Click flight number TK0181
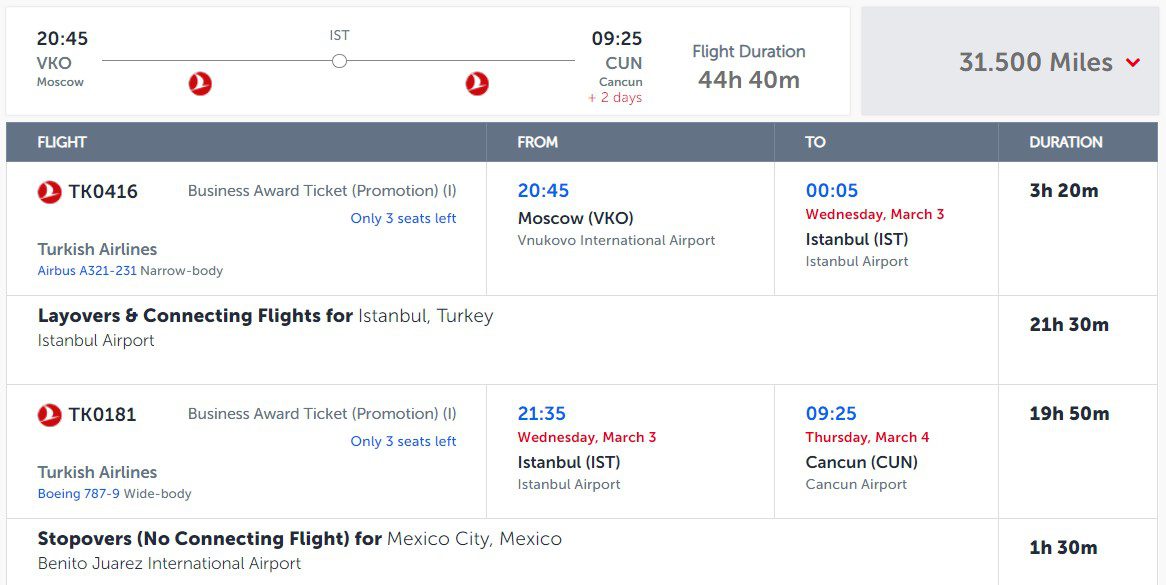 [x=103, y=414]
